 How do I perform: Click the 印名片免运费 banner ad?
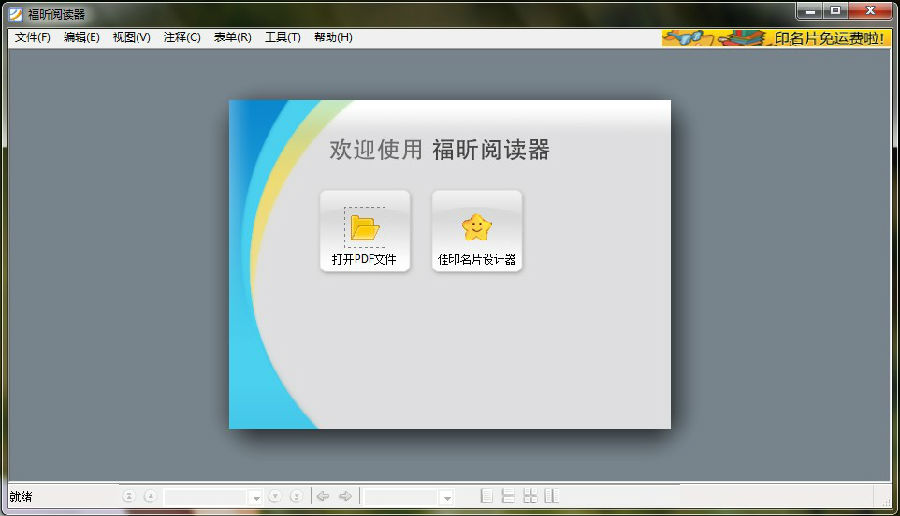coord(775,38)
